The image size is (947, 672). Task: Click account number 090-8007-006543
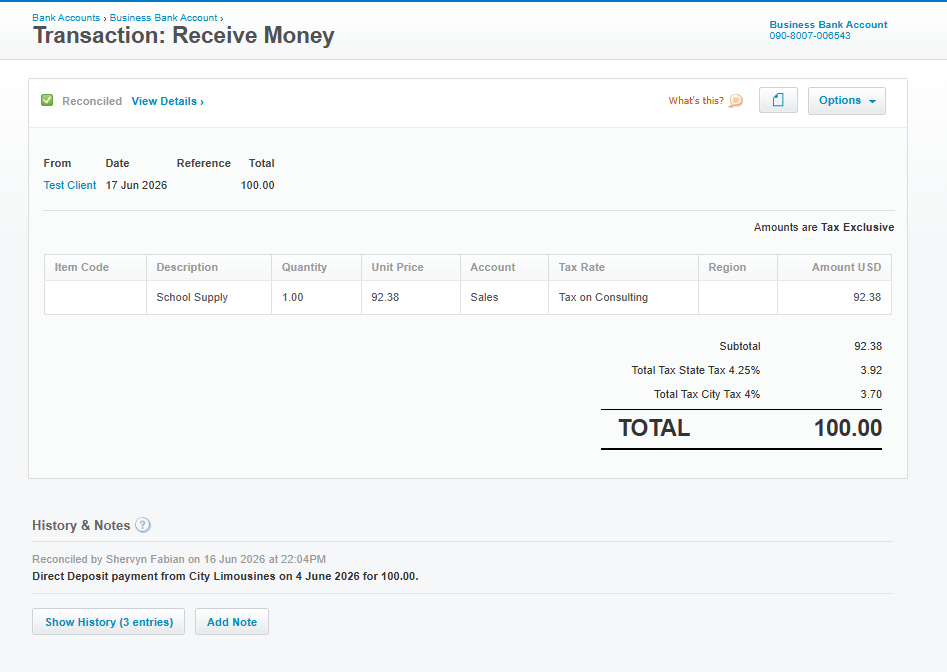[x=809, y=36]
